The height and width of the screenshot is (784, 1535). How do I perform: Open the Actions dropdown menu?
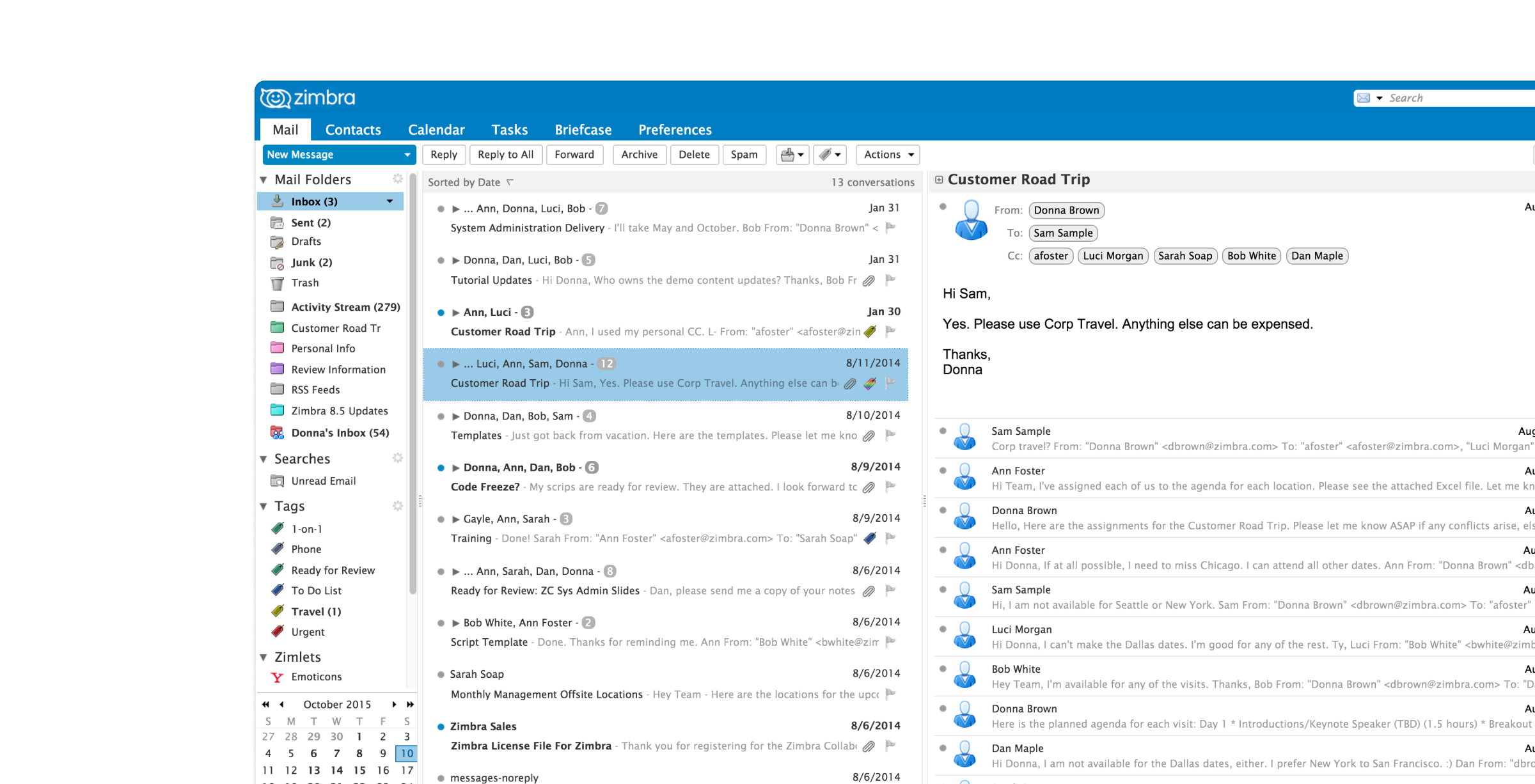tap(888, 155)
